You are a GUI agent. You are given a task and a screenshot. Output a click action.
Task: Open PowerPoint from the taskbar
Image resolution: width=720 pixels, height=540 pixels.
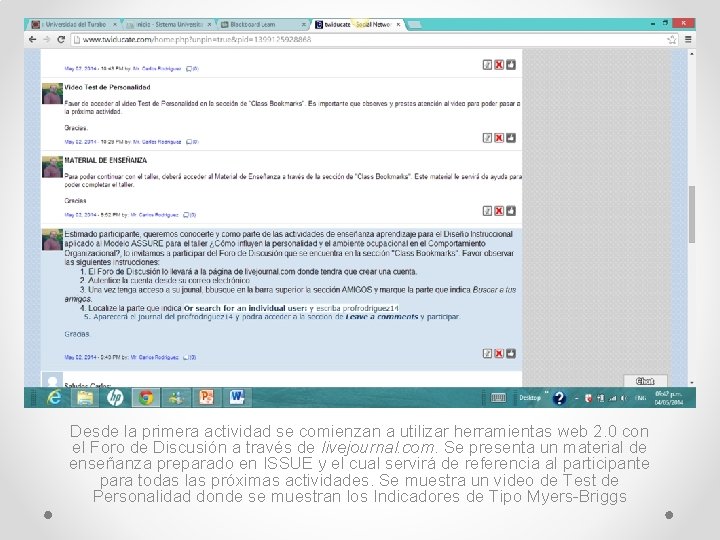[x=207, y=397]
